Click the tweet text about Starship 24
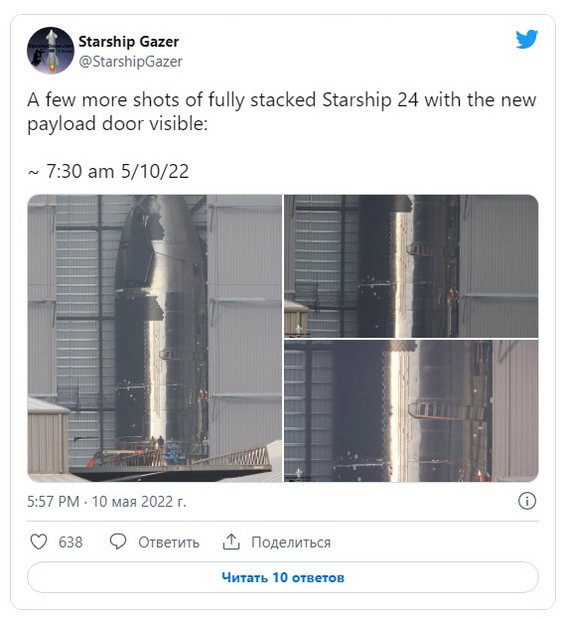The image size is (570, 619). tap(282, 111)
